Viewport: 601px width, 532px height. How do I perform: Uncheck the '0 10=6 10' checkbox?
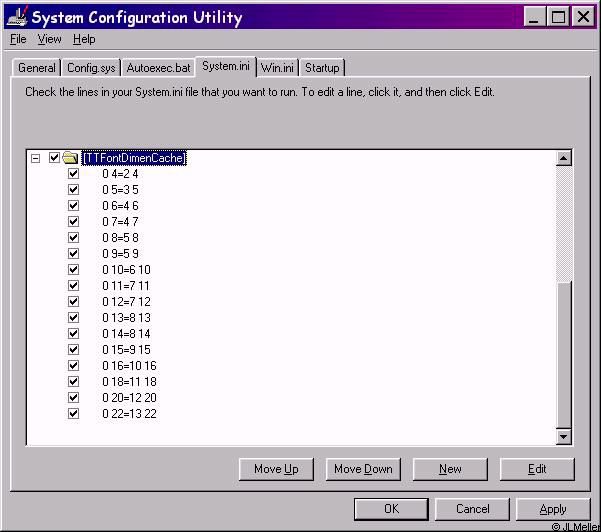(73, 270)
